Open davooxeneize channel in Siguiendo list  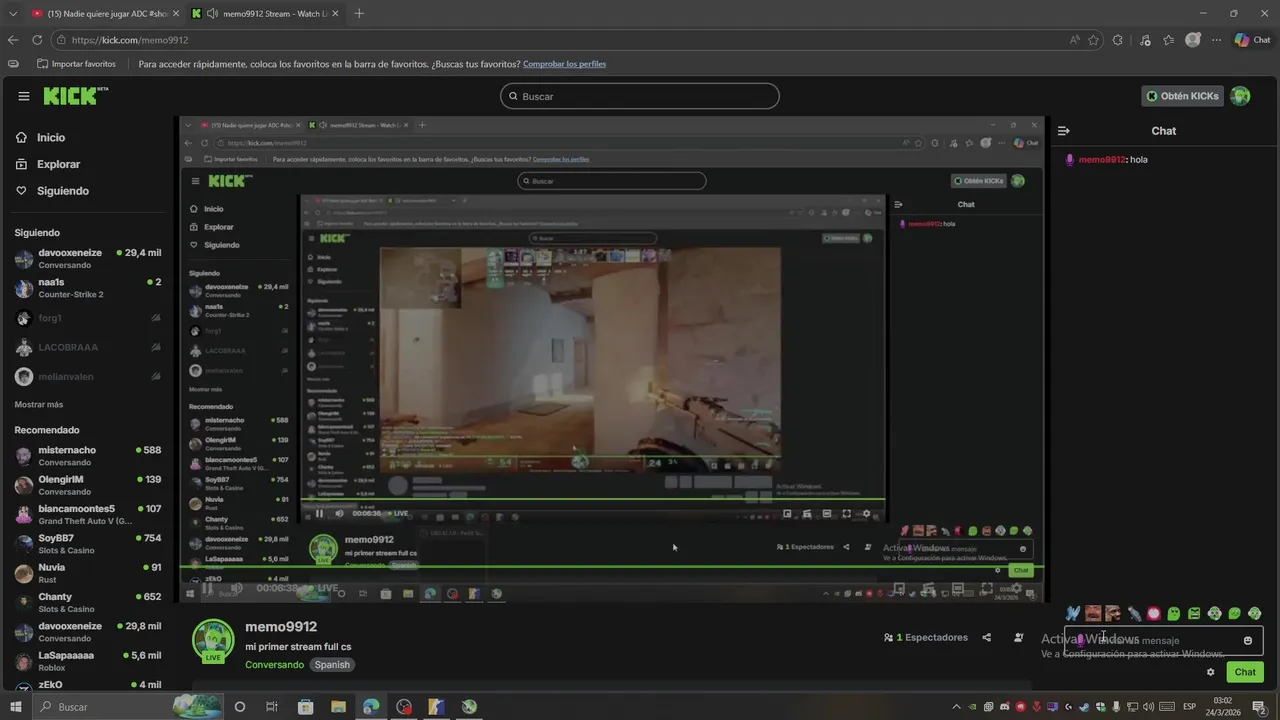pyautogui.click(x=88, y=259)
